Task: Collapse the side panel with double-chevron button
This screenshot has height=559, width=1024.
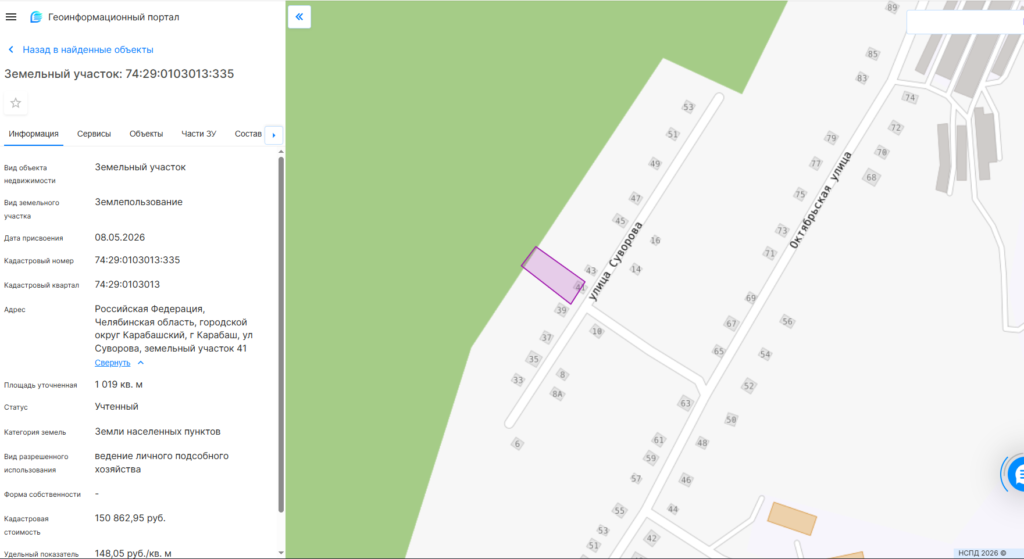Action: [299, 17]
